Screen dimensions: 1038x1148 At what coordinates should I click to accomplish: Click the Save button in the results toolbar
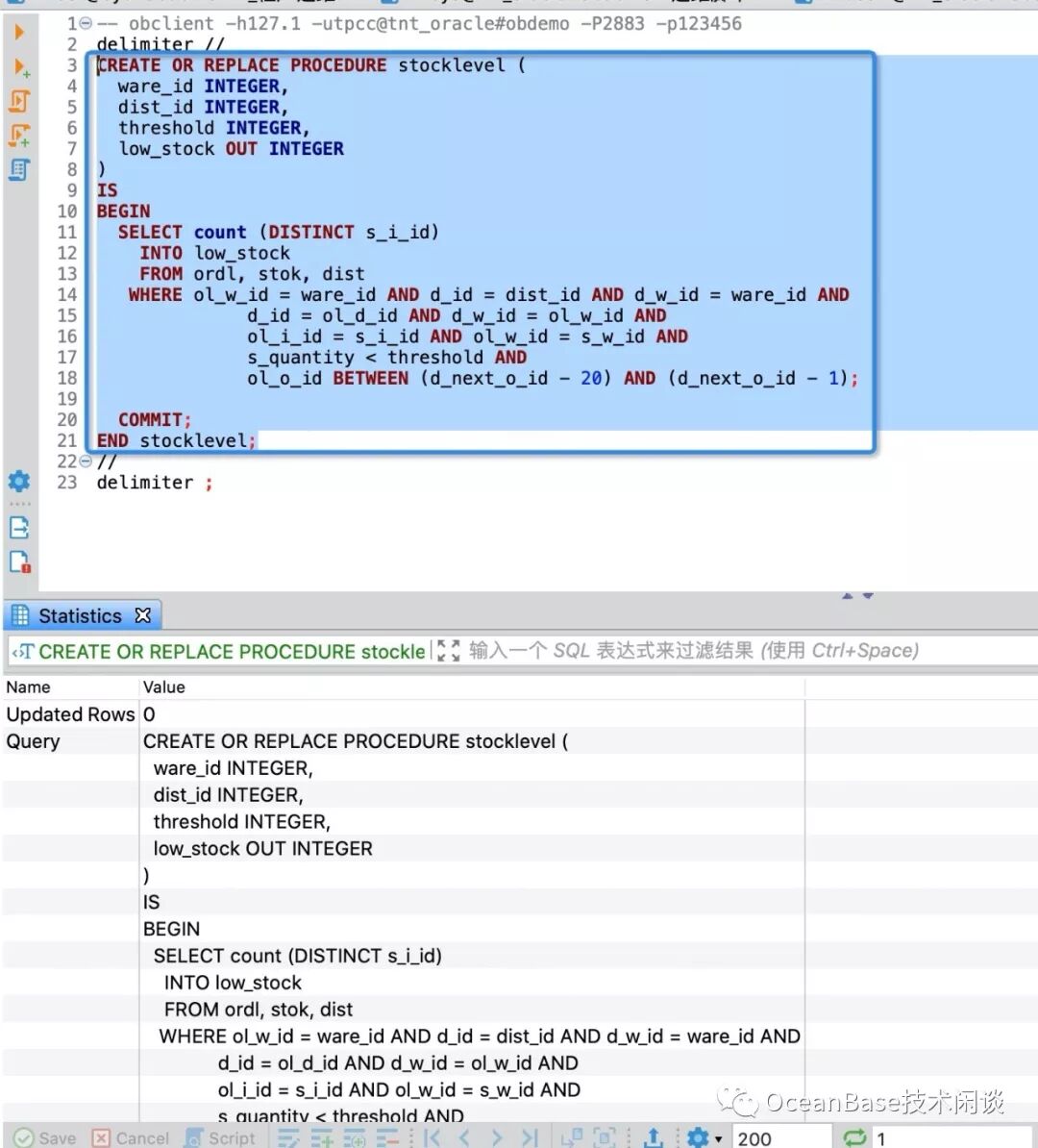pos(45,1137)
